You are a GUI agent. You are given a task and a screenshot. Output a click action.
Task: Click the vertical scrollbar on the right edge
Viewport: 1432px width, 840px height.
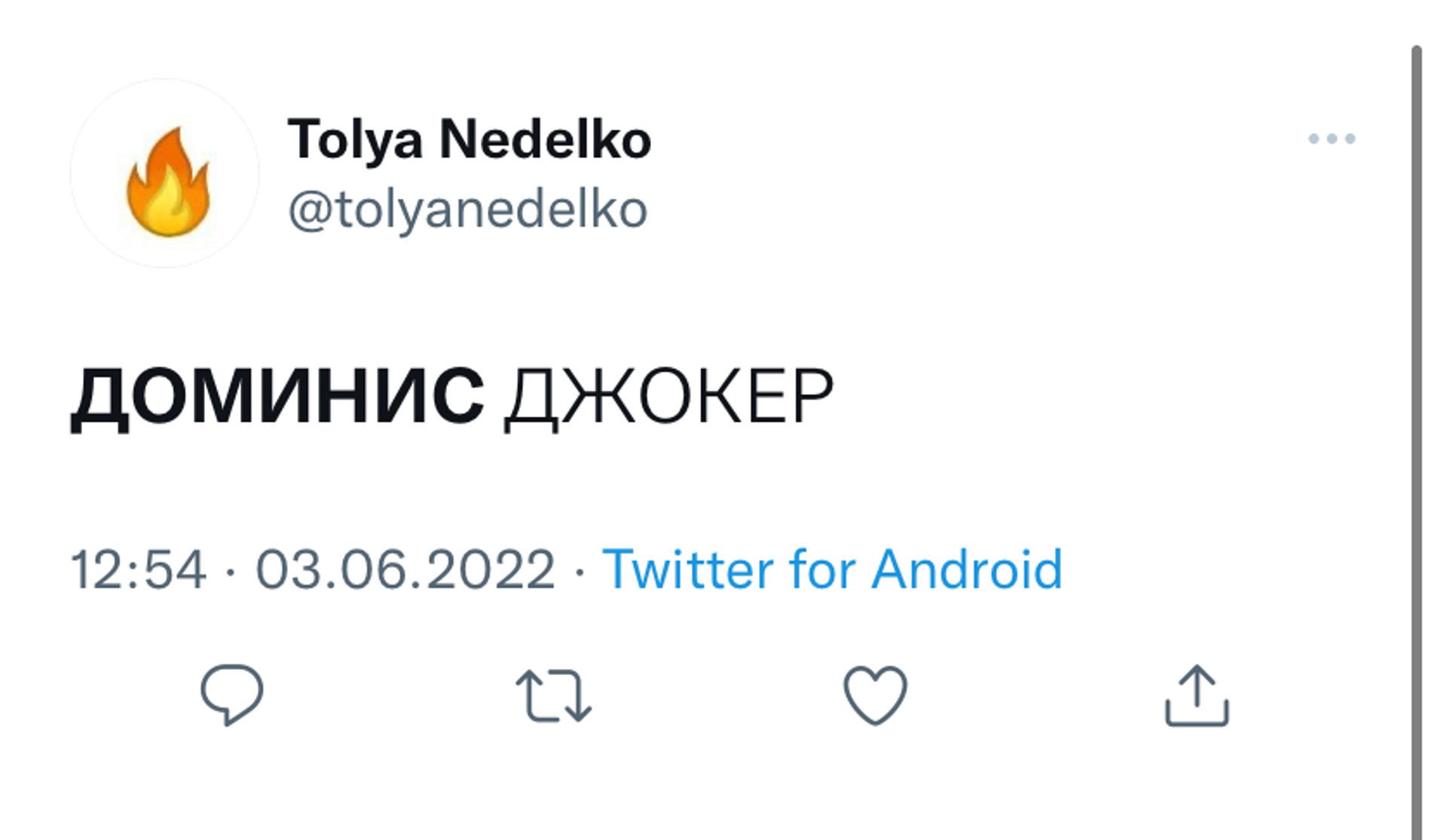coord(1417,437)
